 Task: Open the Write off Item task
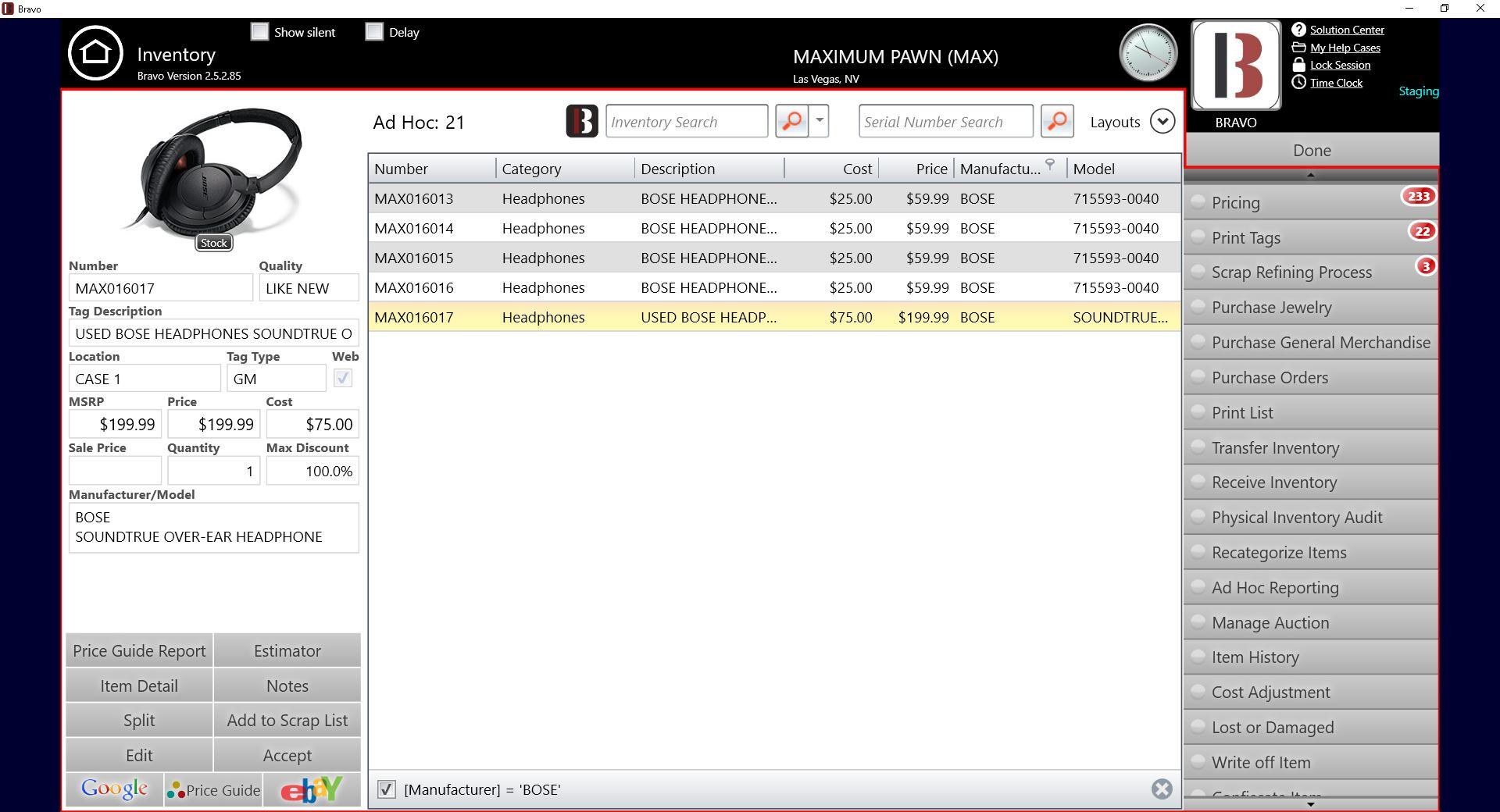(x=1311, y=762)
